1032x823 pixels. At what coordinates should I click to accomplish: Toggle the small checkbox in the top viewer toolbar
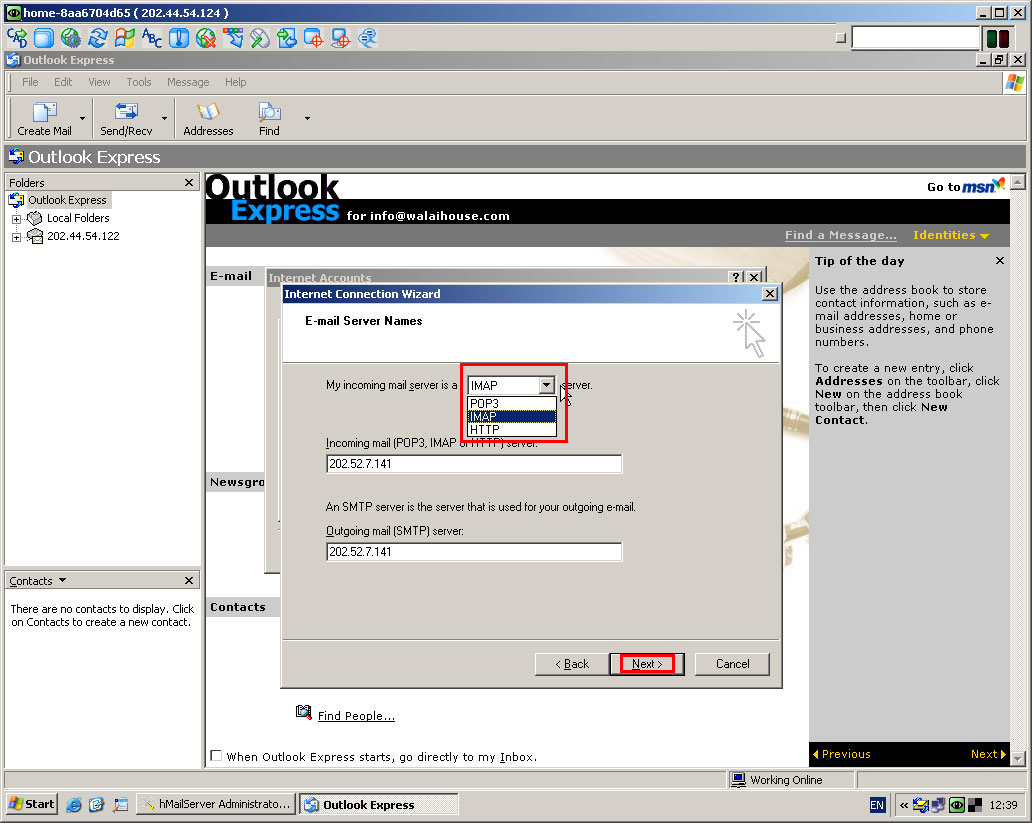(x=840, y=38)
